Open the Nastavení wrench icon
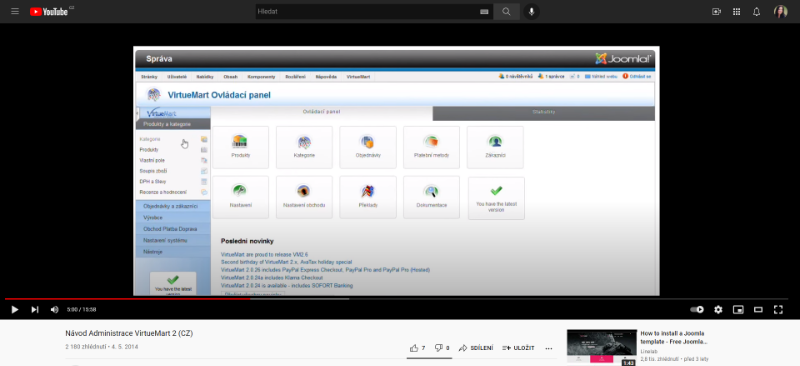Viewport: 800px width, 366px height. 240,197
